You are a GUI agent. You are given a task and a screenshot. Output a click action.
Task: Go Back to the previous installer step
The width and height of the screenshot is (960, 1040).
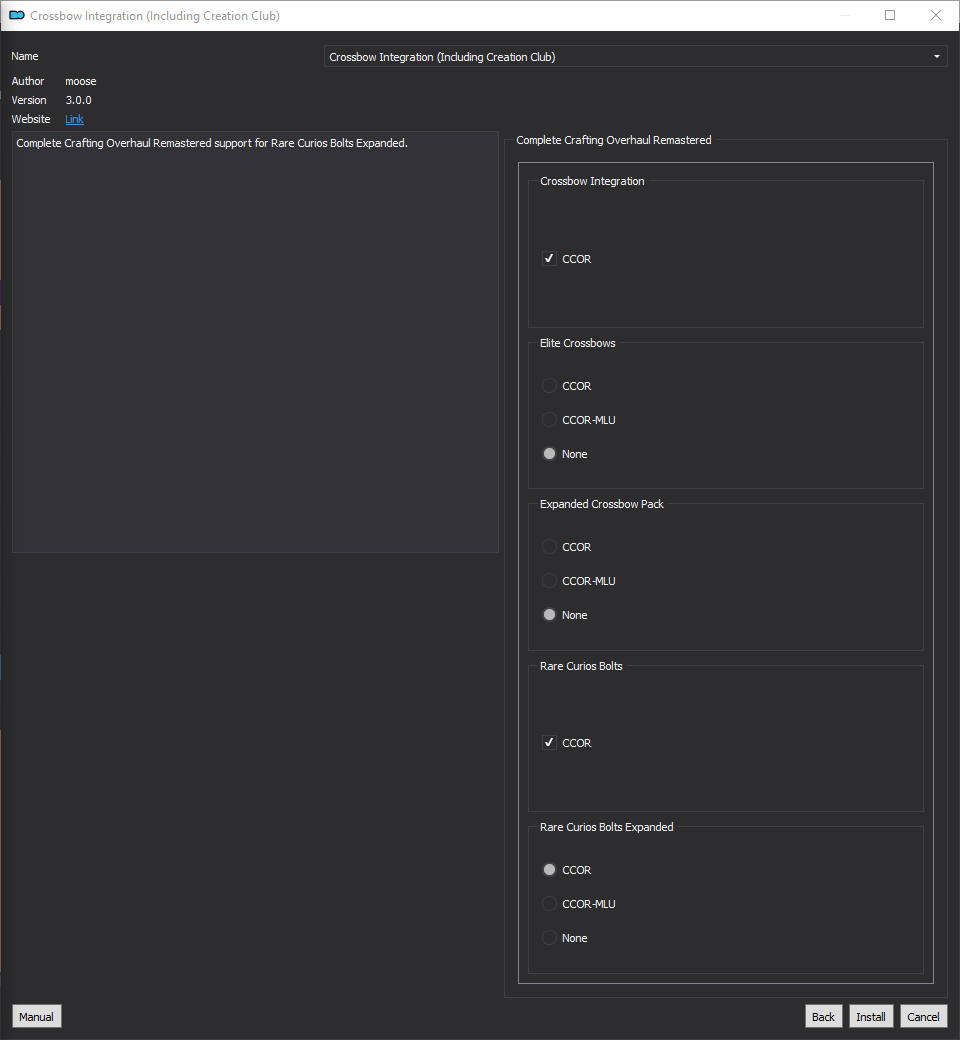pos(823,1017)
